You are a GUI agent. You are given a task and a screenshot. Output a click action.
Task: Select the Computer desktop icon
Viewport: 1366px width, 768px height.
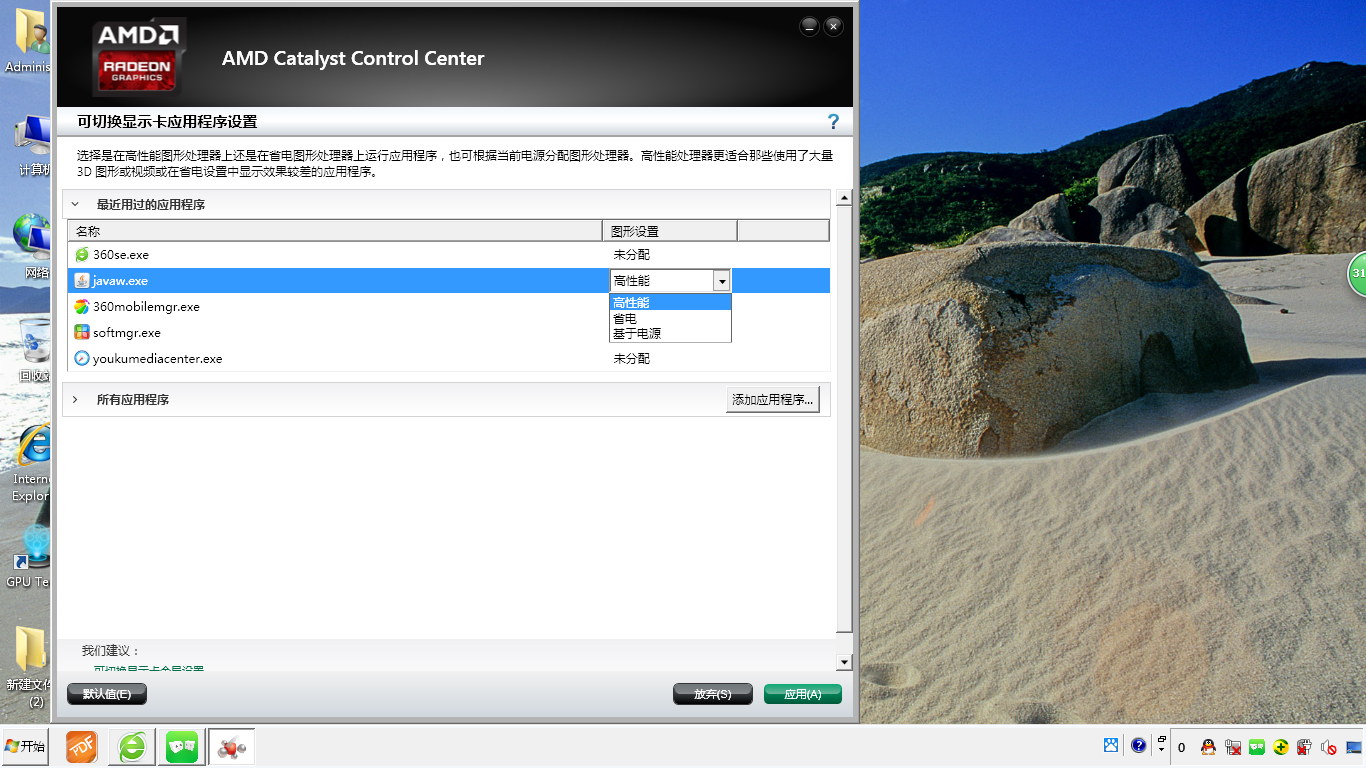32,147
